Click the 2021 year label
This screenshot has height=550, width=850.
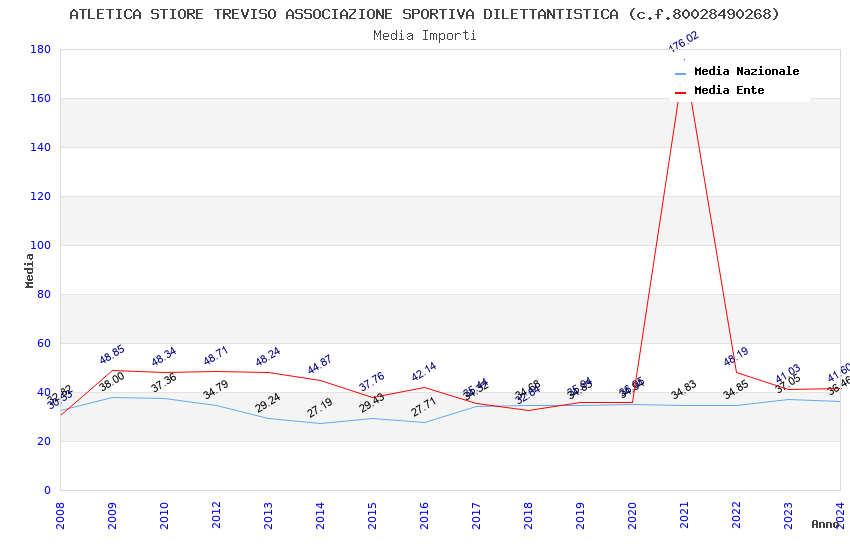[x=685, y=515]
